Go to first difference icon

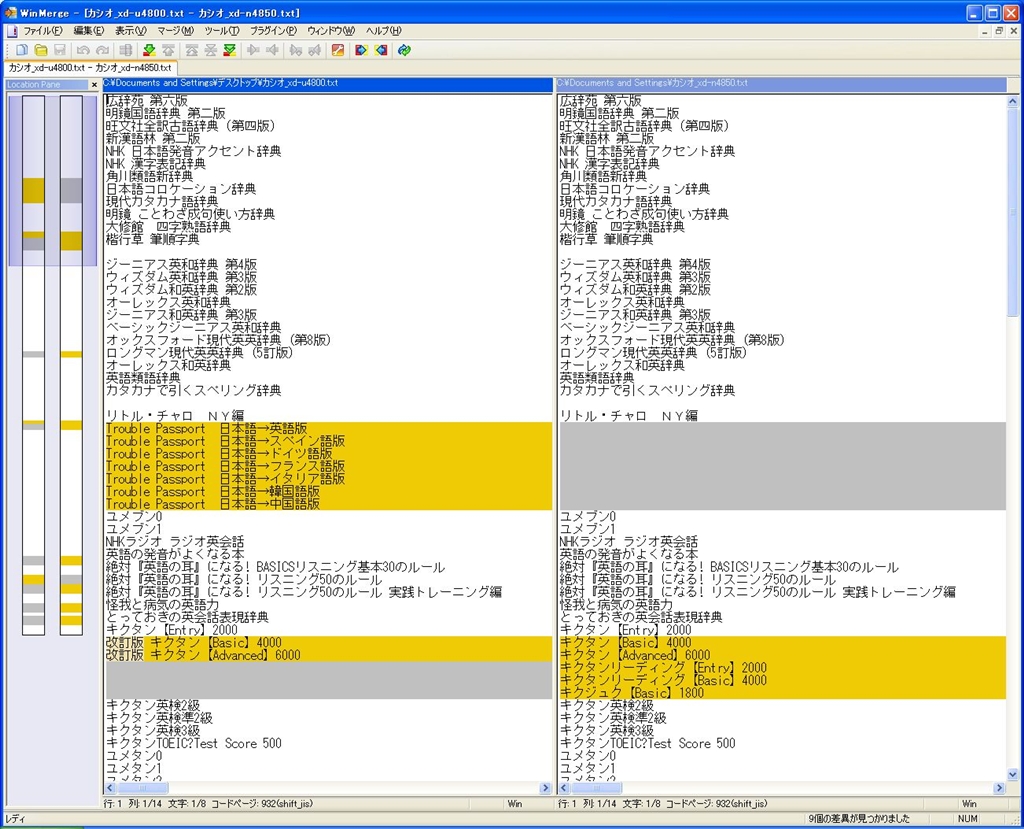coord(191,50)
